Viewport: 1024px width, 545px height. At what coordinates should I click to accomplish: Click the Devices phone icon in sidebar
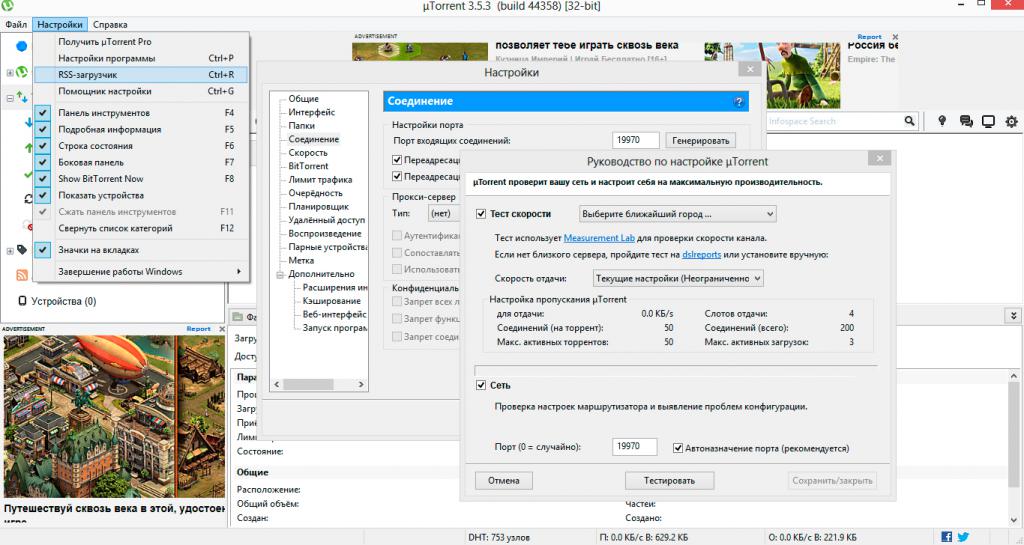22,301
